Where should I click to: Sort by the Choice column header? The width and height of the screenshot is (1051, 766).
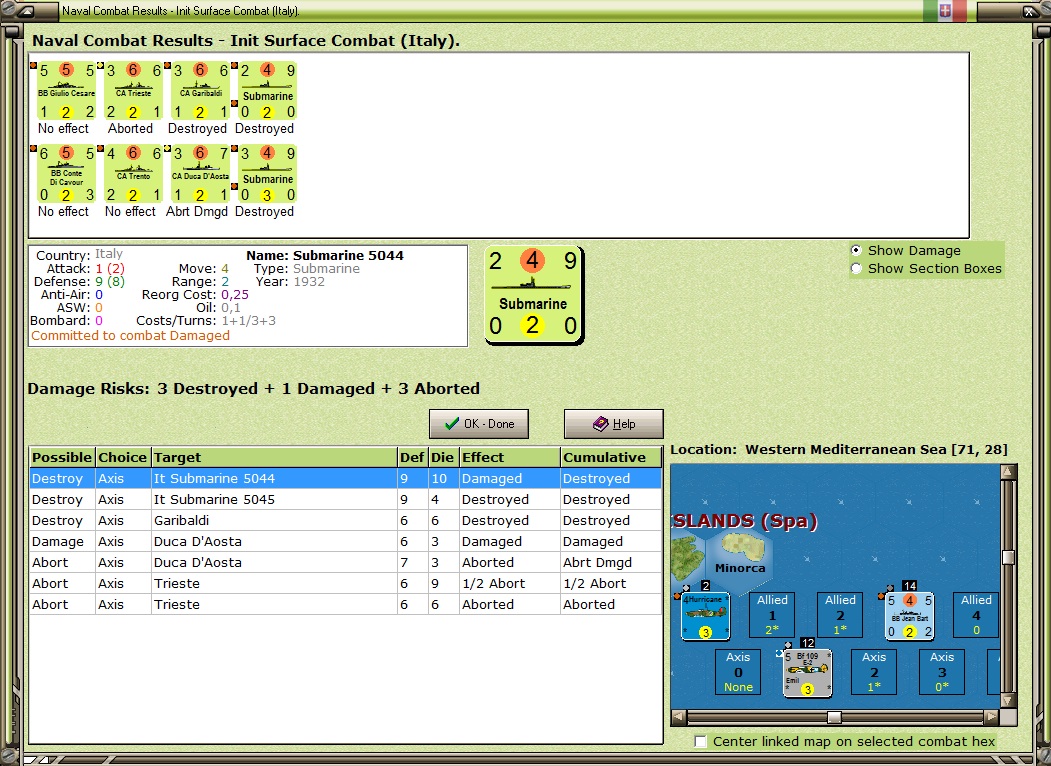[x=123, y=457]
